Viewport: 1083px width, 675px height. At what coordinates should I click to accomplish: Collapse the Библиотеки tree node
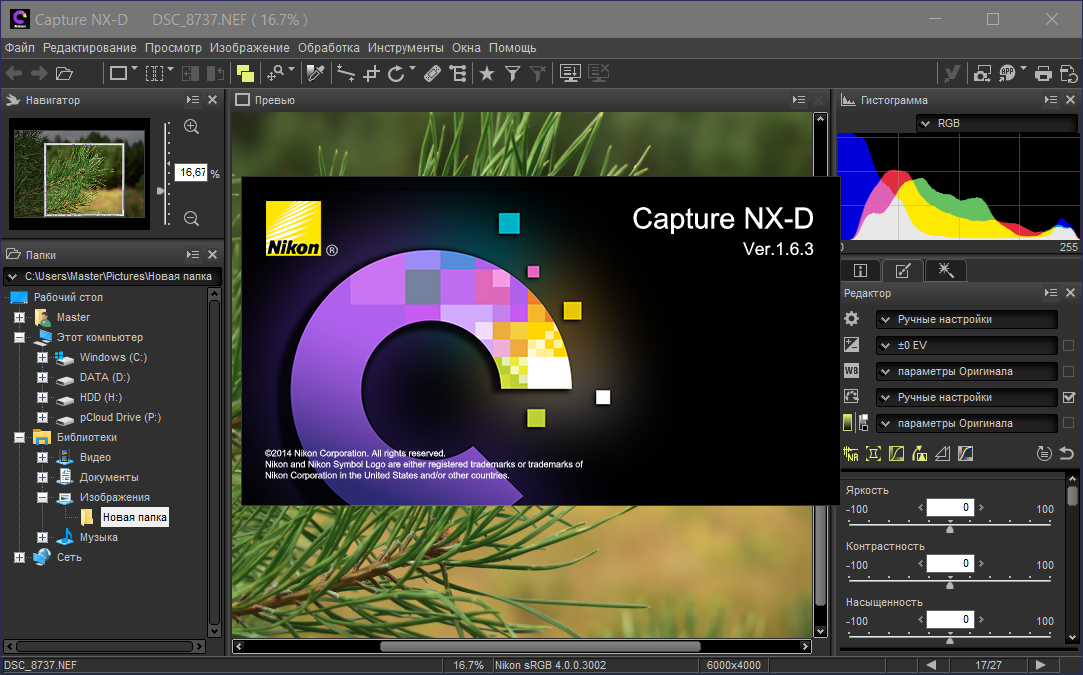[19, 437]
